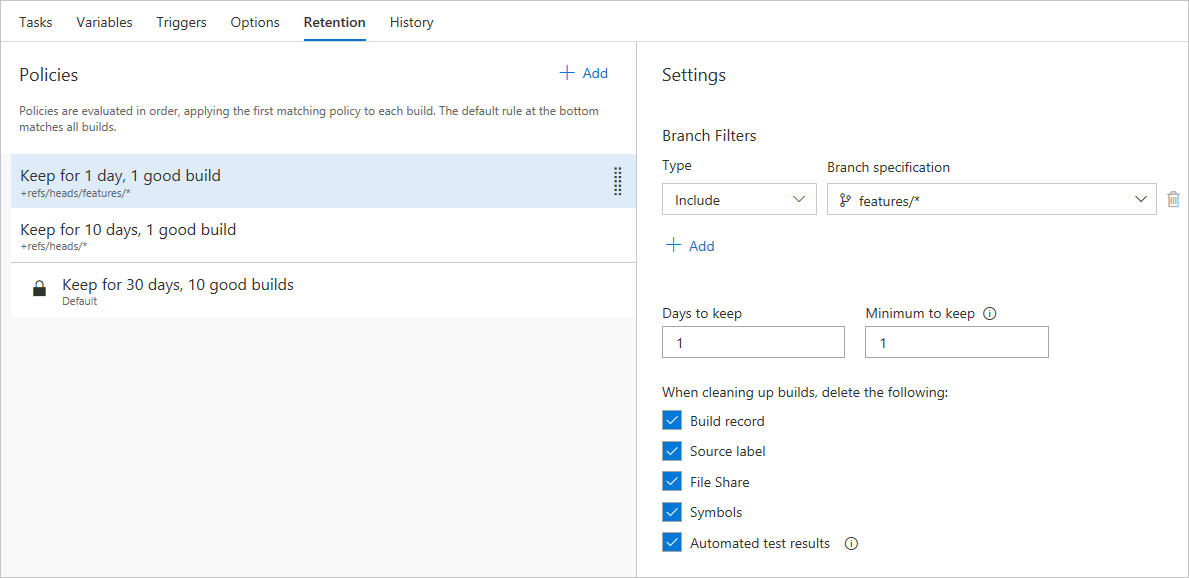Click the lock icon on the default policy
1189x578 pixels.
[39, 289]
